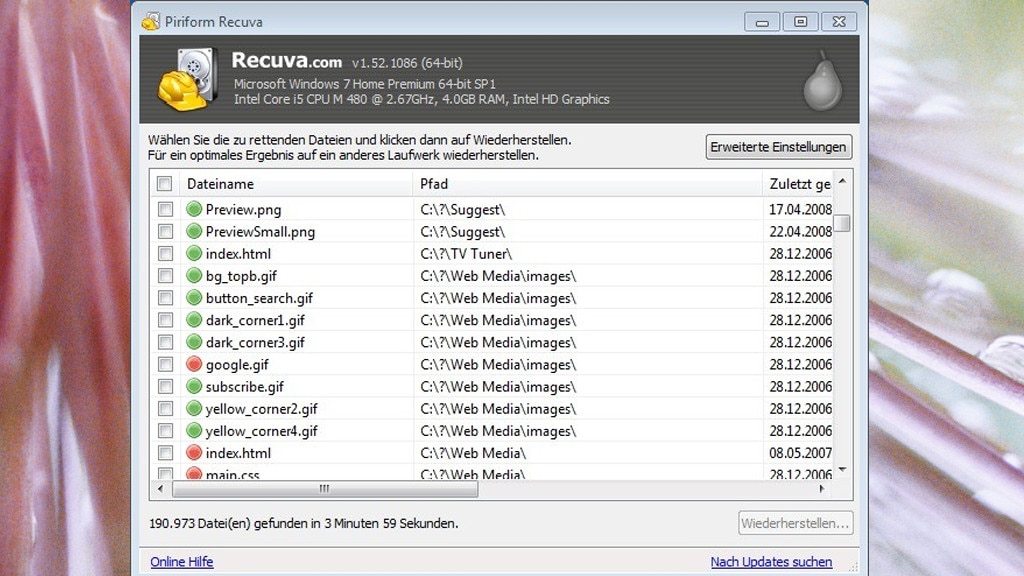Click the red status dot beside google.gif
The height and width of the screenshot is (576, 1024).
click(194, 364)
